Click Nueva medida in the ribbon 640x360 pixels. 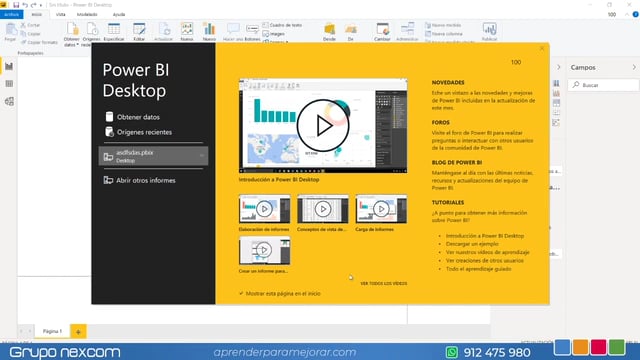pos(443,25)
